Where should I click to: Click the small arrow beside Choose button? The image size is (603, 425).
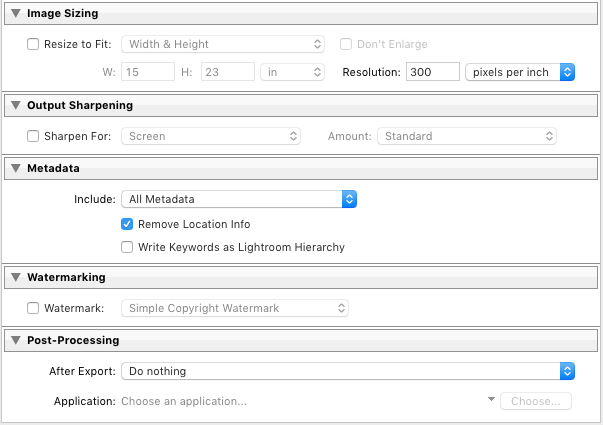point(491,399)
